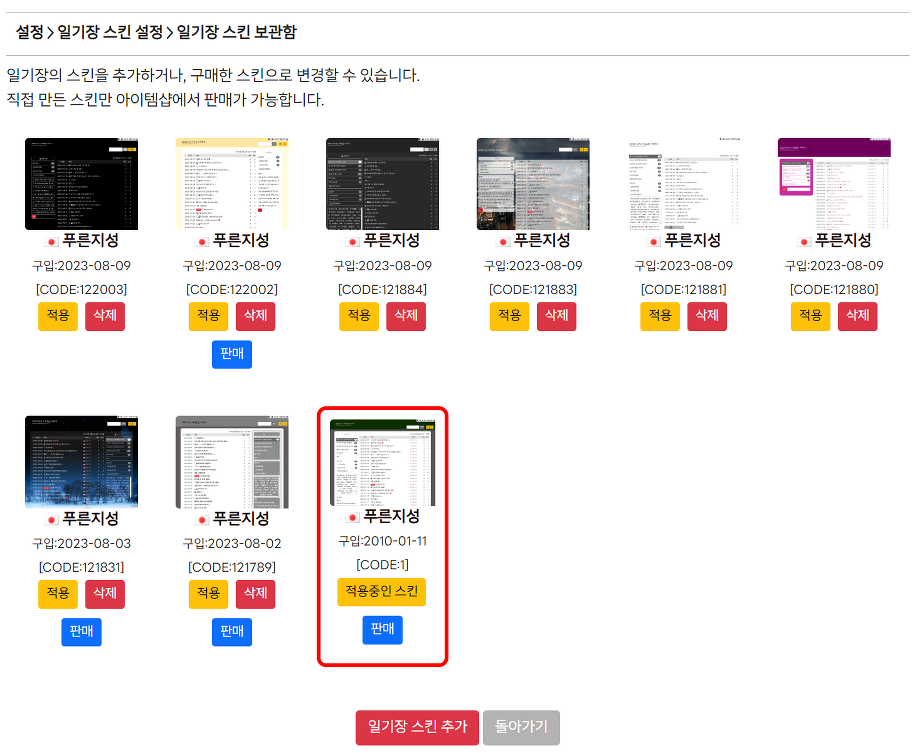Select the purple skin thumbnail CODE:121880
917x753 pixels.
[834, 184]
